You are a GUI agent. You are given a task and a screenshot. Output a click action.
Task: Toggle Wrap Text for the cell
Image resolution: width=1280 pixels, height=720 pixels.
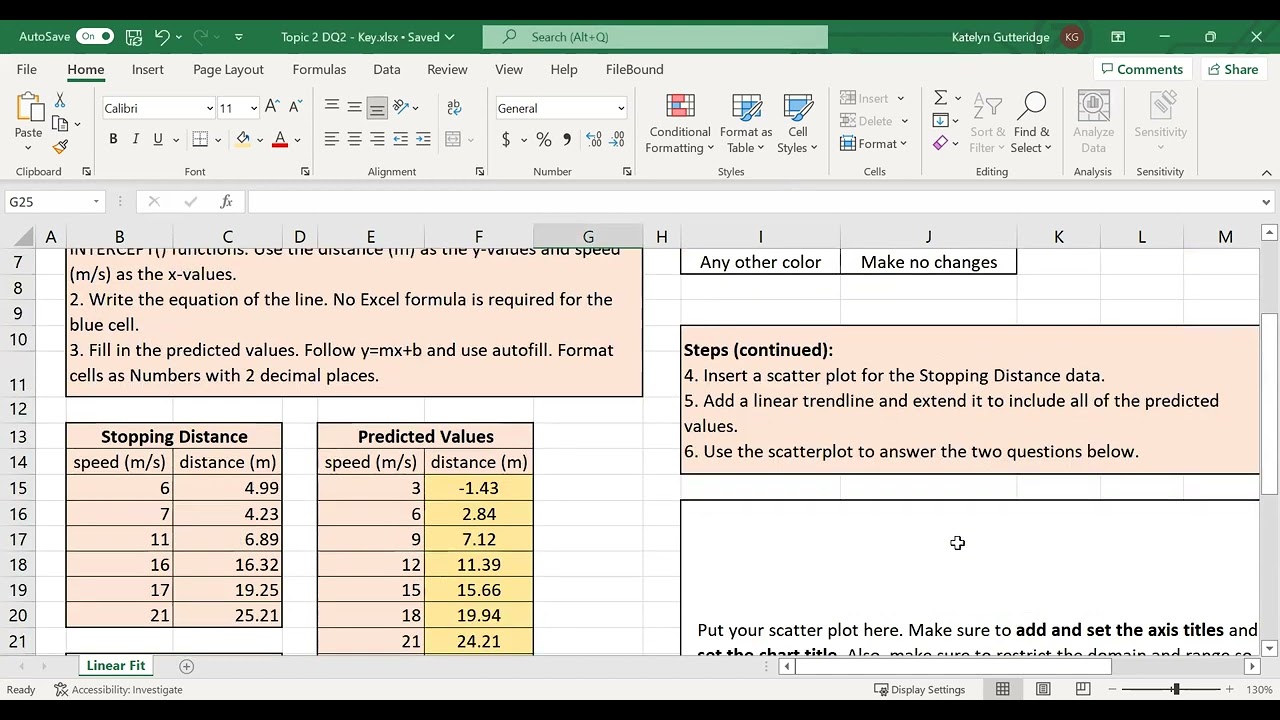point(454,108)
